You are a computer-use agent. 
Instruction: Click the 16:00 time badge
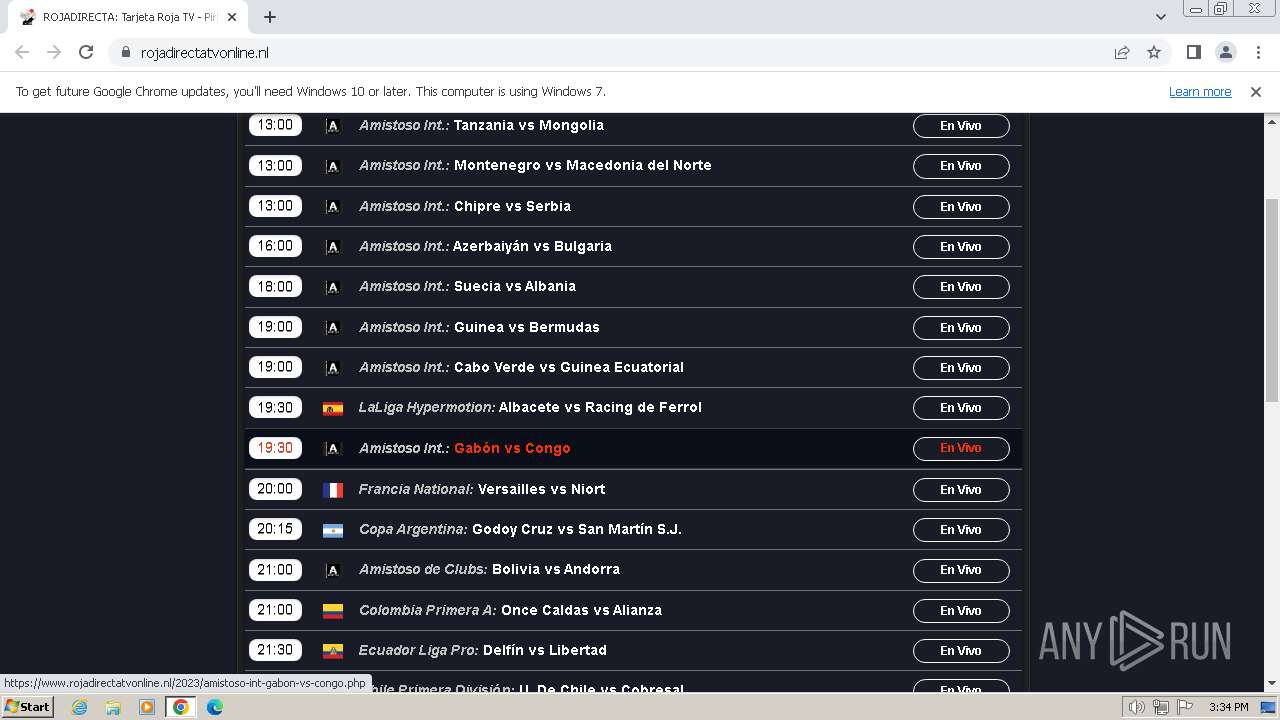(275, 246)
